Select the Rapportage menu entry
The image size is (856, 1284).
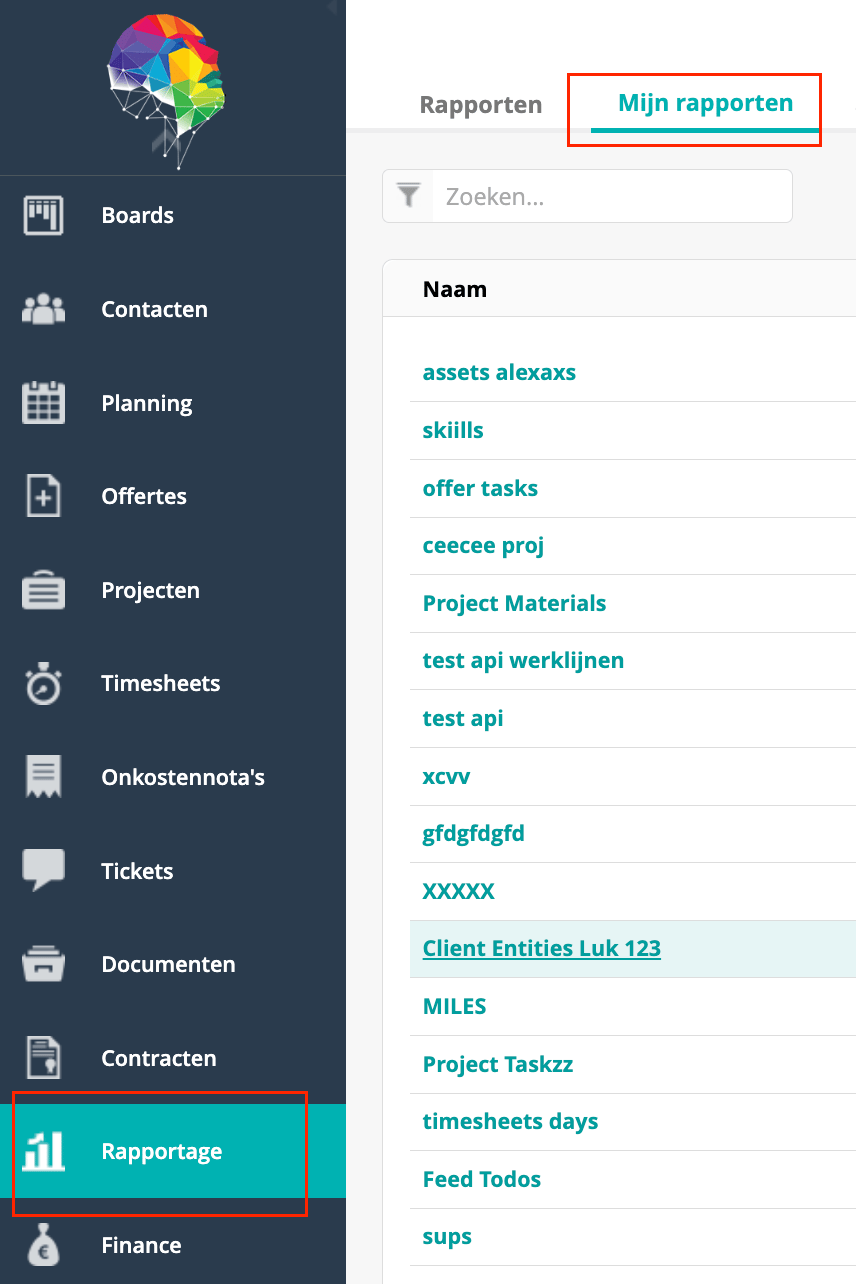173,1152
